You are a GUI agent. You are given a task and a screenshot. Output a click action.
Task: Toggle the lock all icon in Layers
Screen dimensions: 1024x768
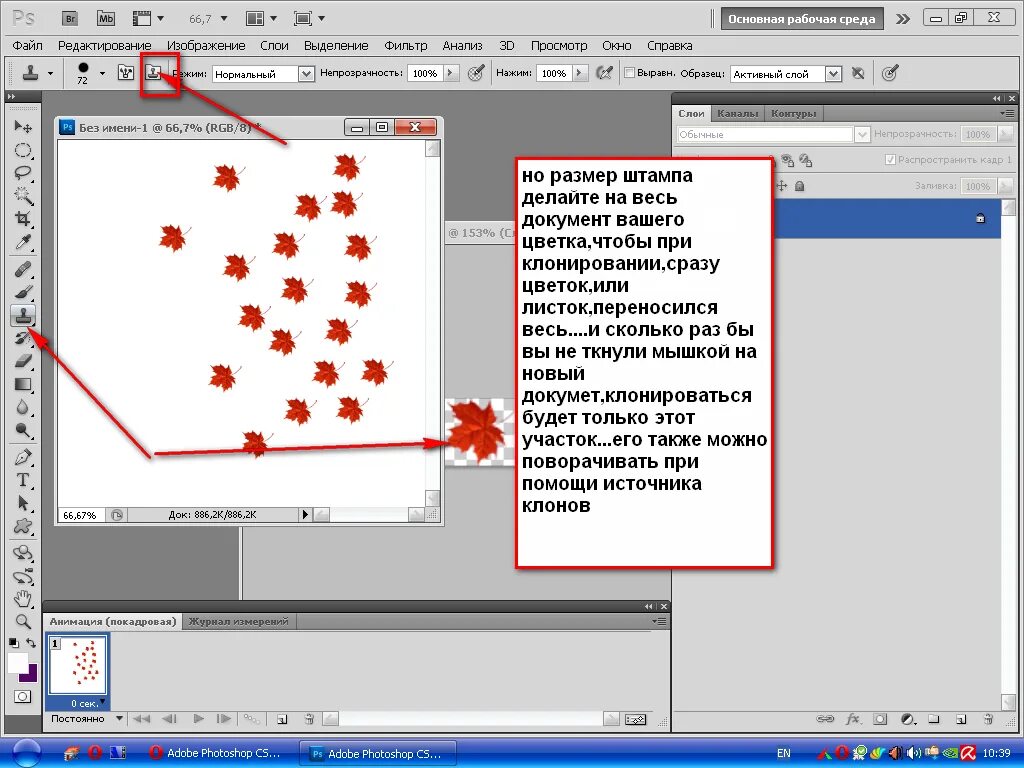[x=799, y=186]
